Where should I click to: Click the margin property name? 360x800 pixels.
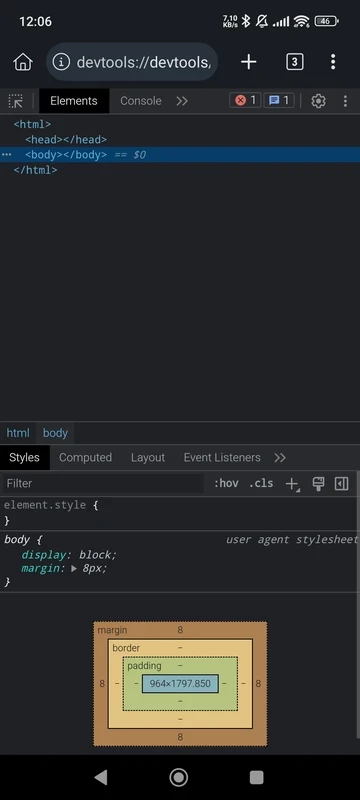pyautogui.click(x=39, y=568)
